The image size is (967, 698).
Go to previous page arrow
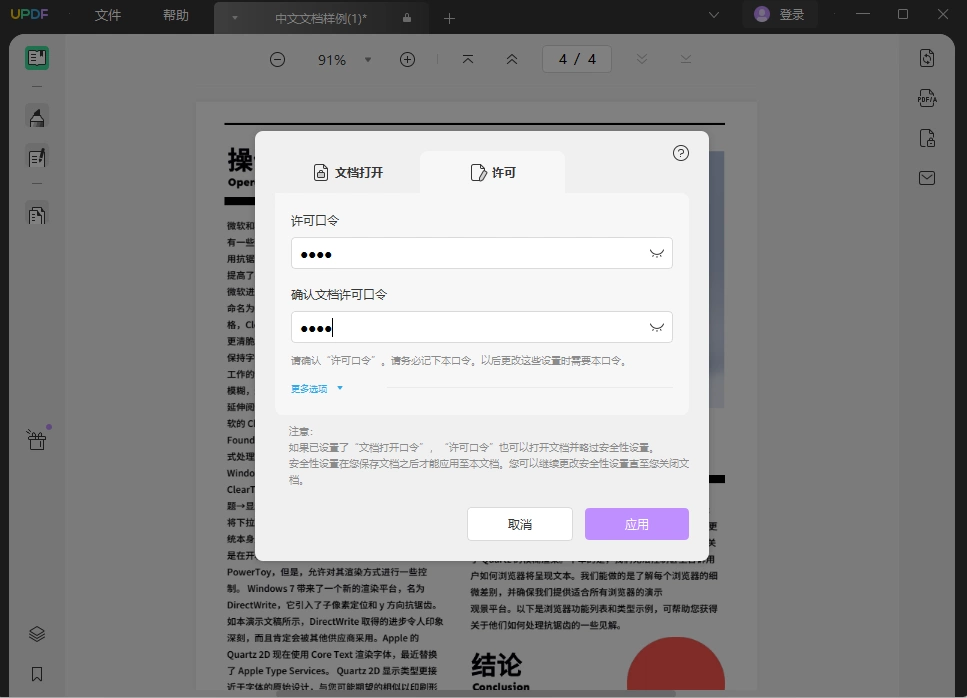(512, 59)
